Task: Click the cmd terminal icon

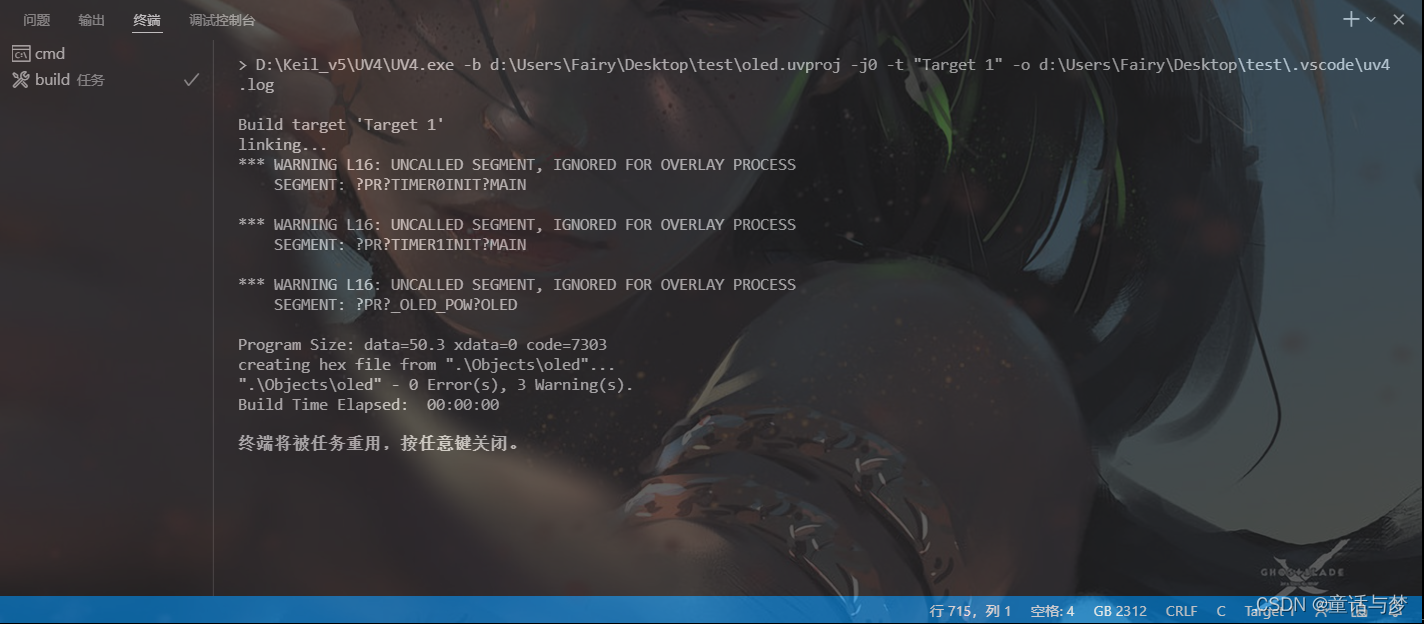Action: coord(20,54)
